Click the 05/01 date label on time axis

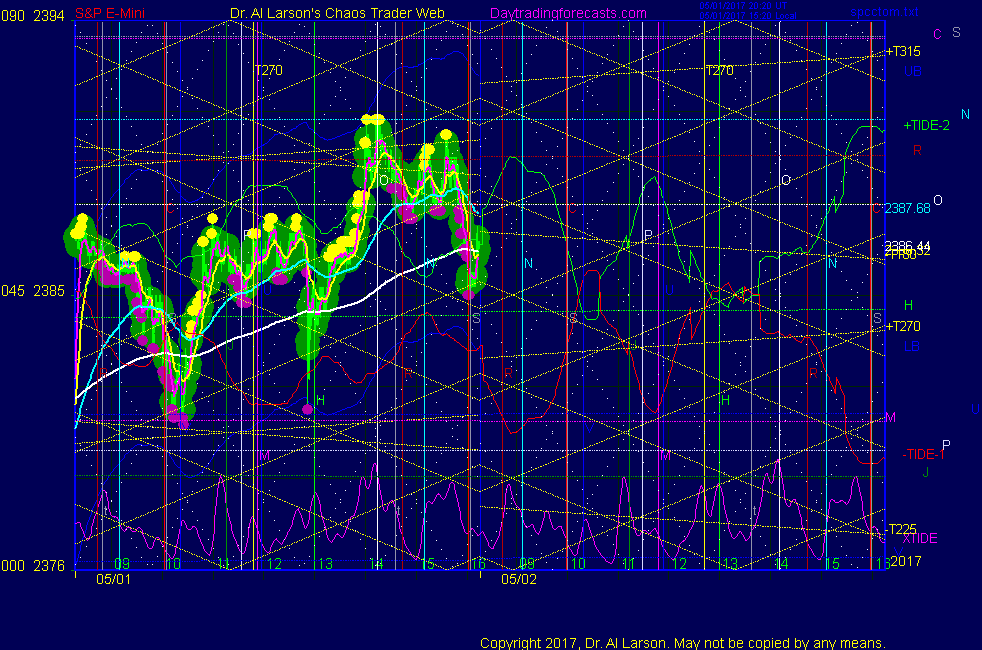[x=113, y=579]
